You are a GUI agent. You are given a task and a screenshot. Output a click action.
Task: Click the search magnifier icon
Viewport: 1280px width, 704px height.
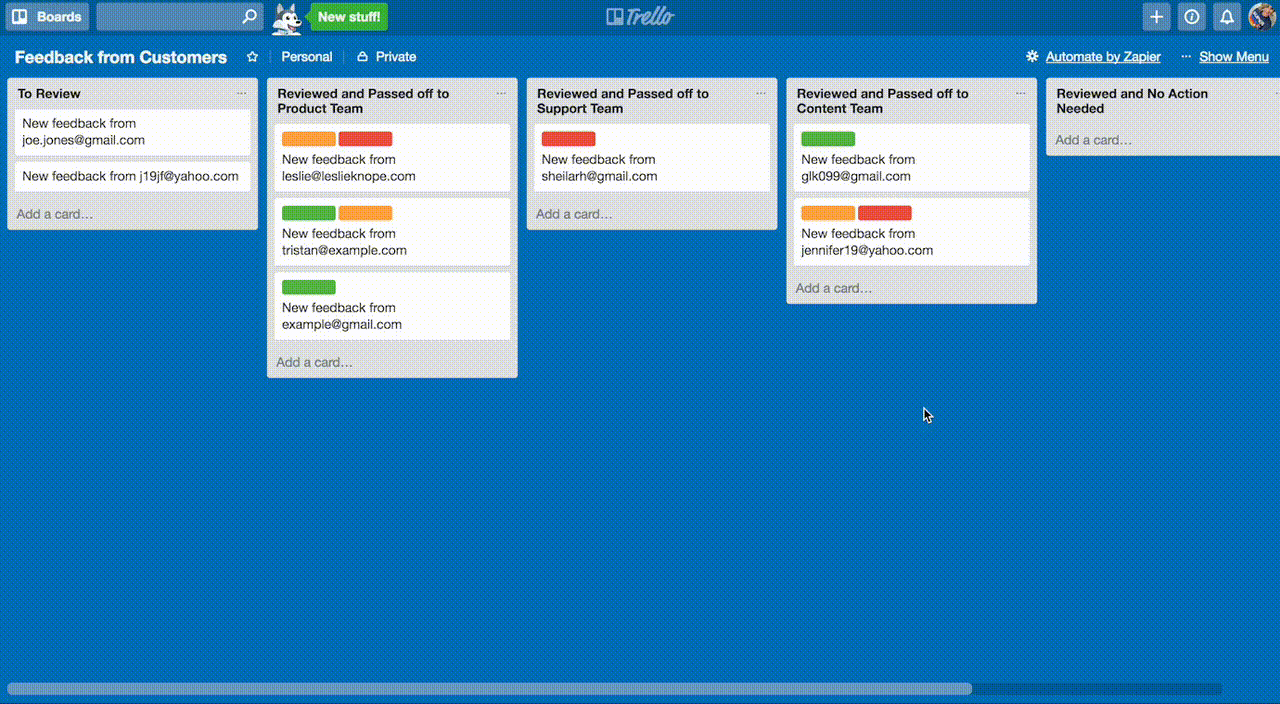coord(249,17)
